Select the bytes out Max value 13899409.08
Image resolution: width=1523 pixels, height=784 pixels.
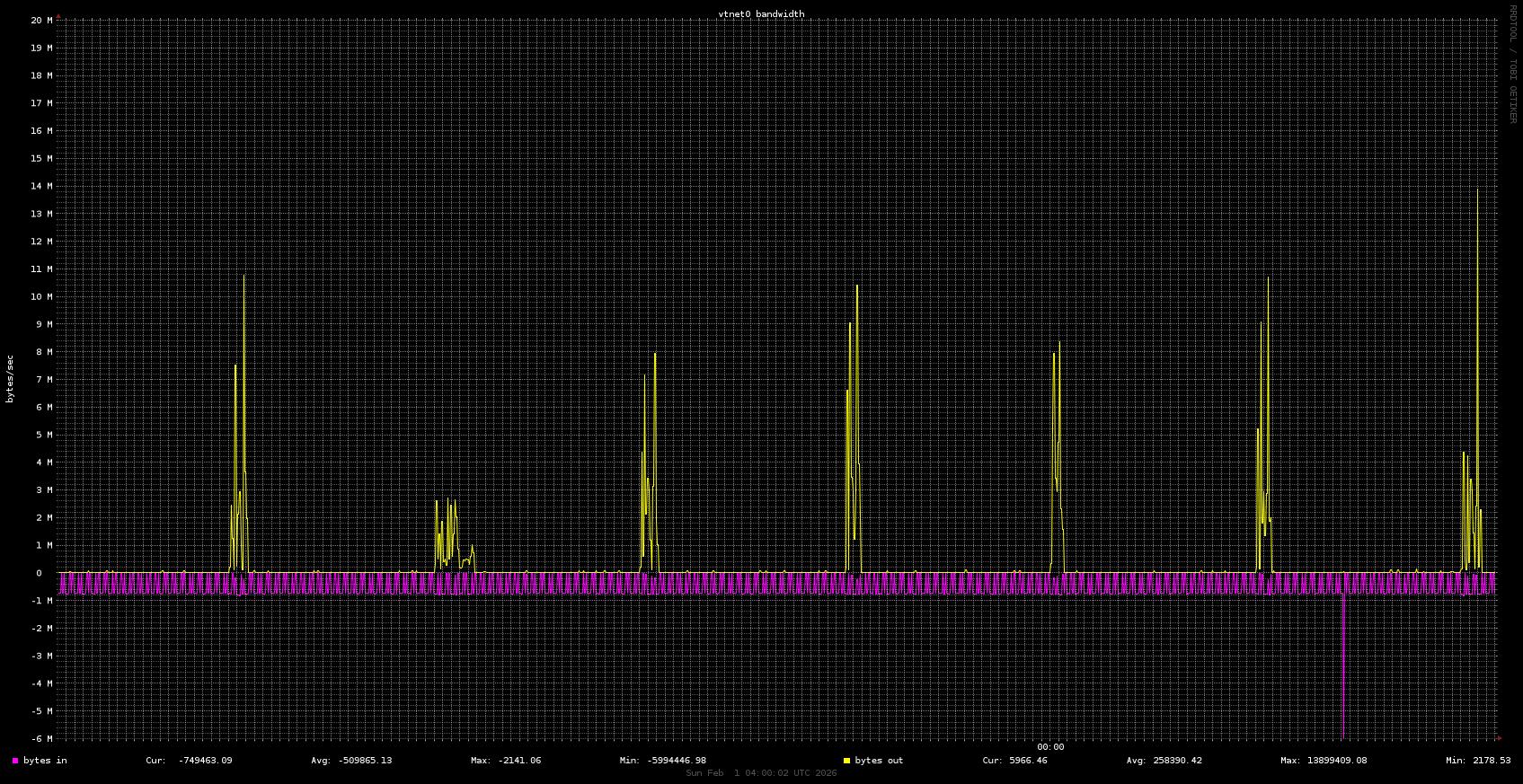click(1323, 761)
